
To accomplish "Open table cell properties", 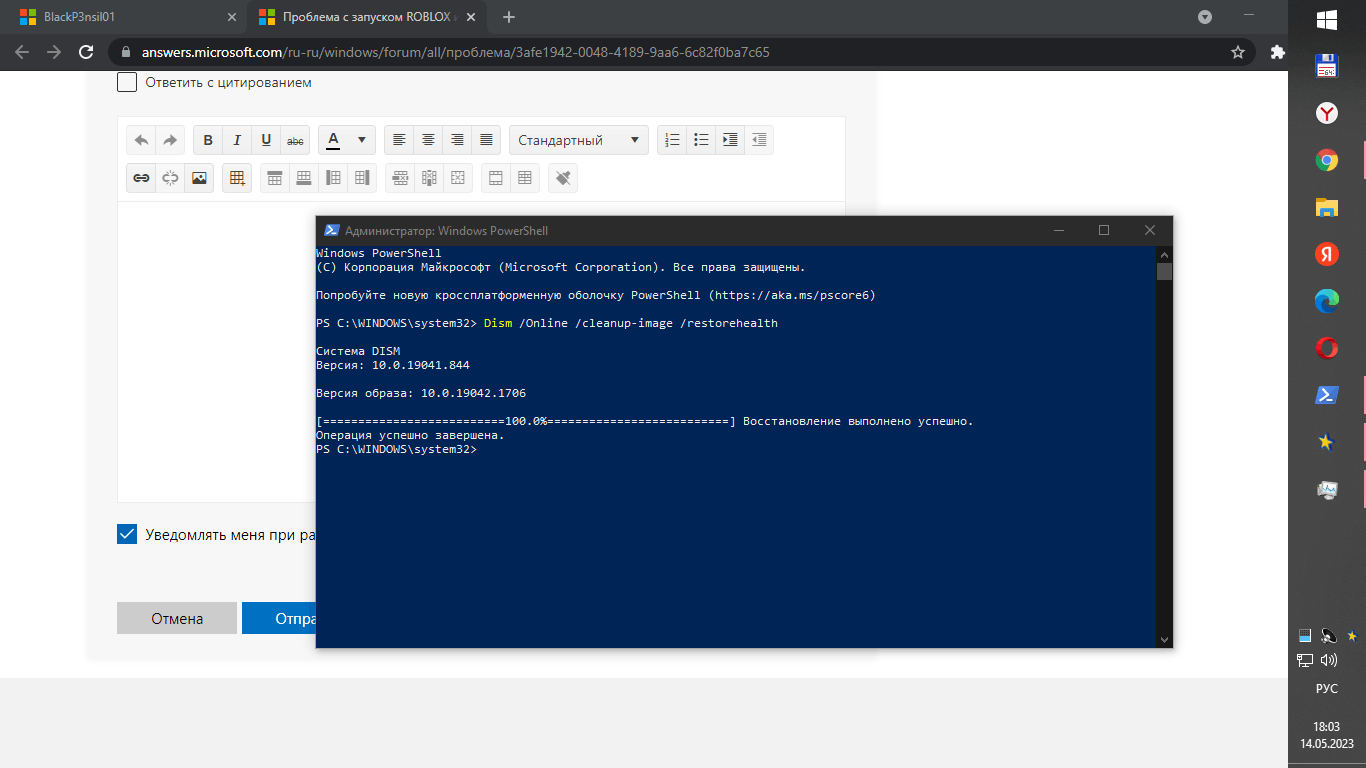I will point(525,178).
